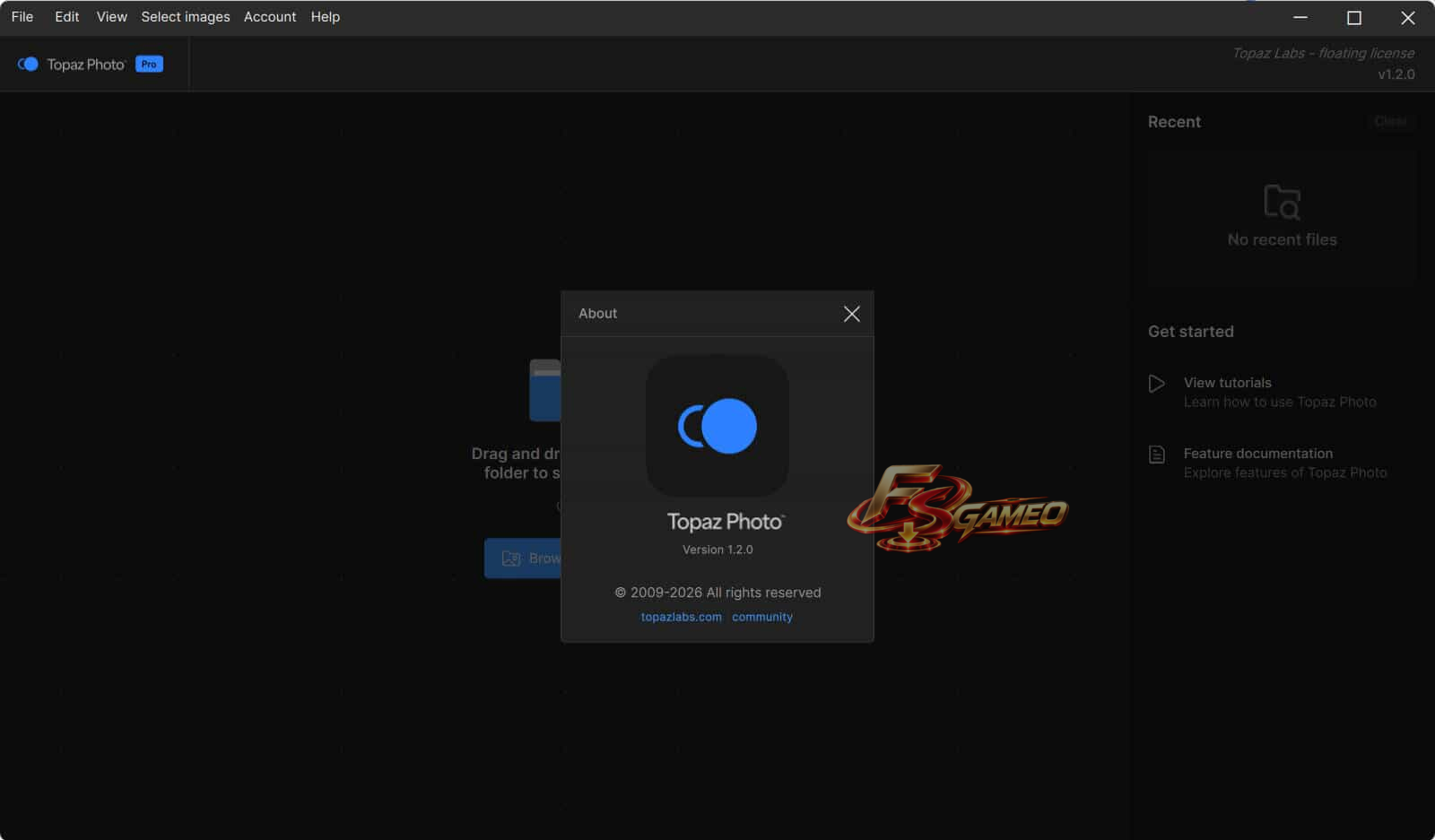This screenshot has width=1435, height=840.
Task: Click the Version 1.2.0 text in About
Action: coord(717,550)
